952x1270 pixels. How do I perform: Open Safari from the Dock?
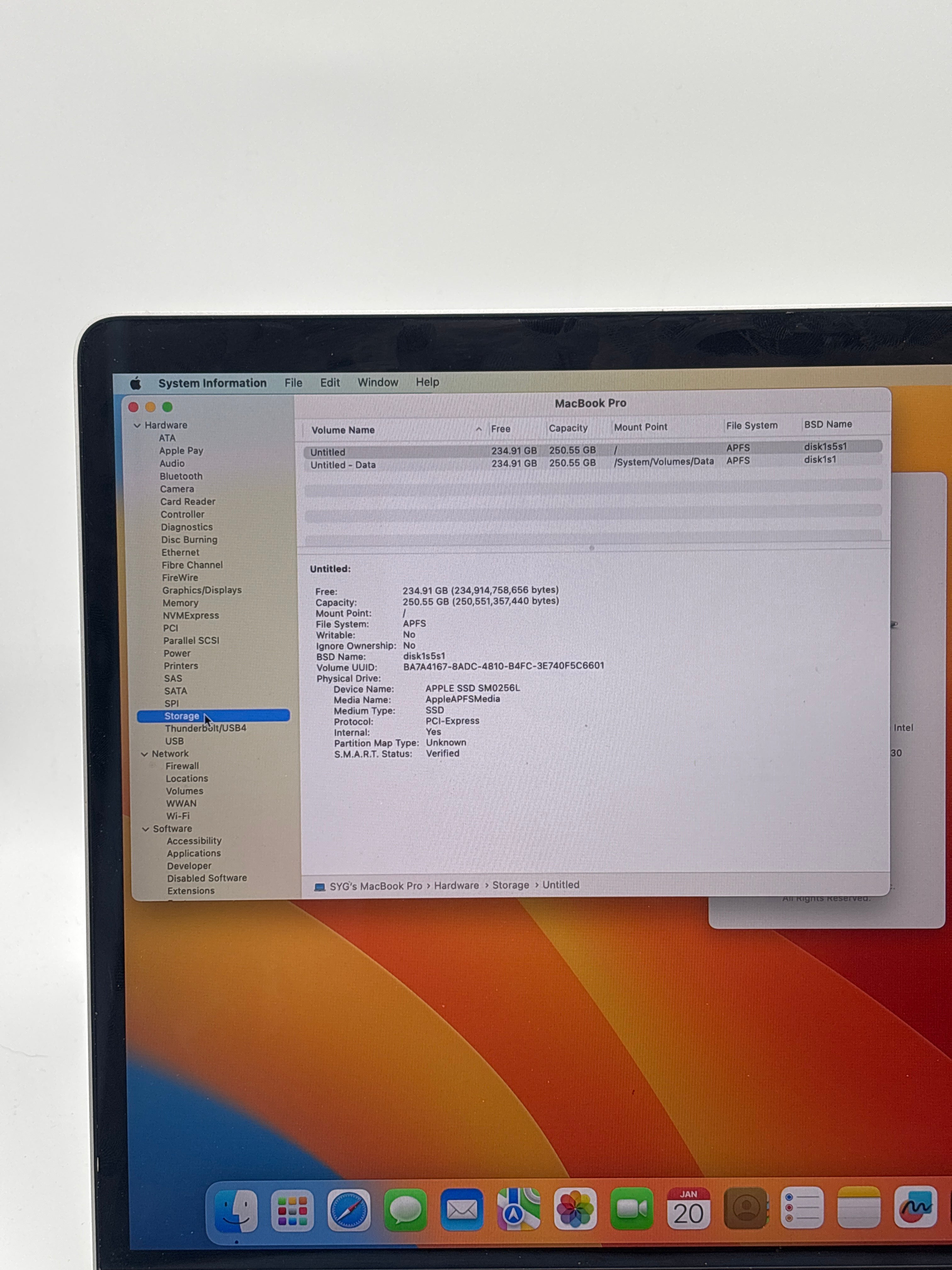348,1210
